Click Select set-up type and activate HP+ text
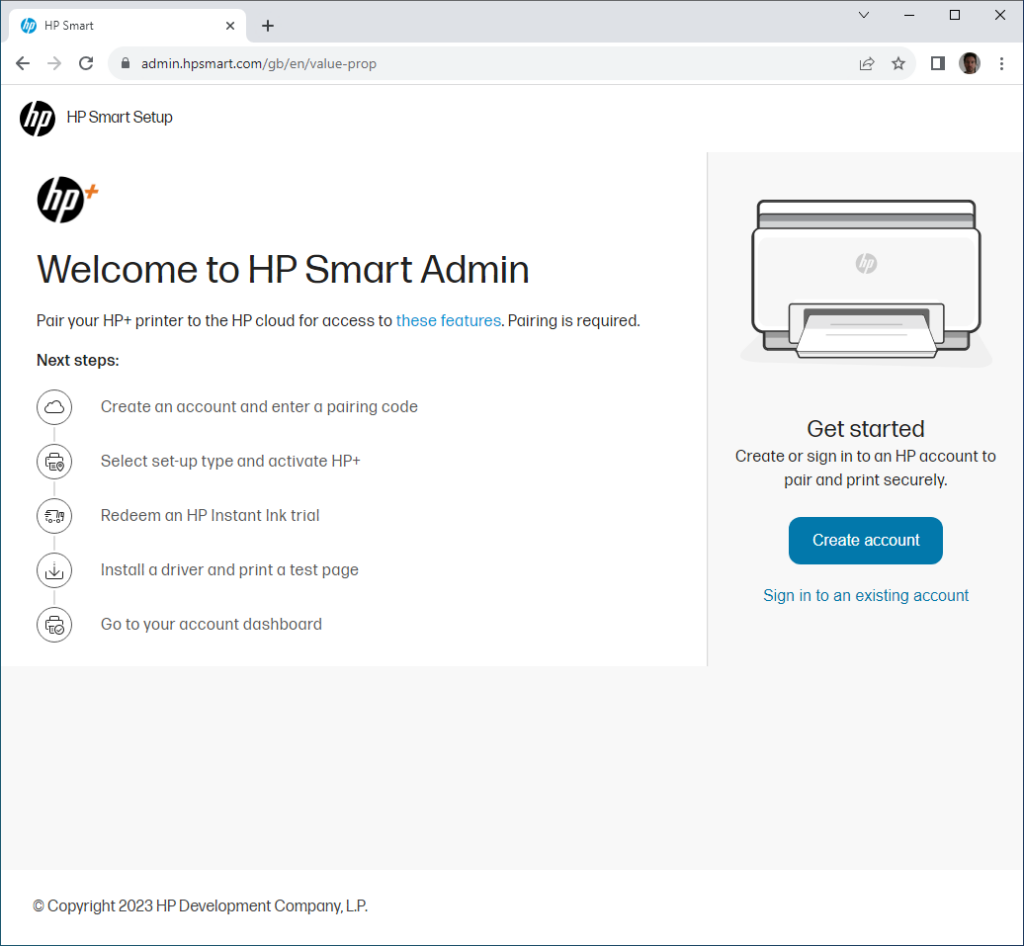 point(230,462)
